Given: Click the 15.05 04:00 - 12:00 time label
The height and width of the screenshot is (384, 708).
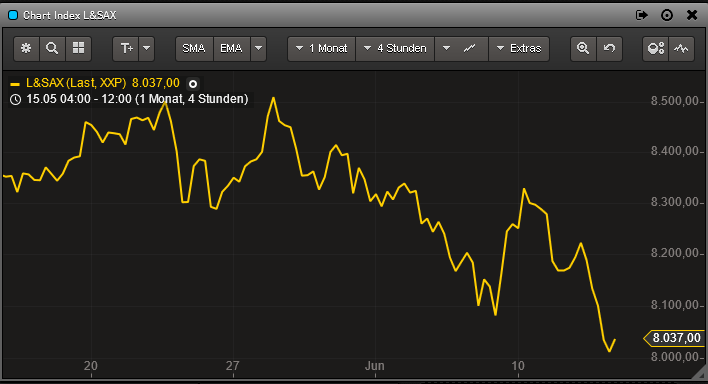Looking at the screenshot, I should [137, 99].
